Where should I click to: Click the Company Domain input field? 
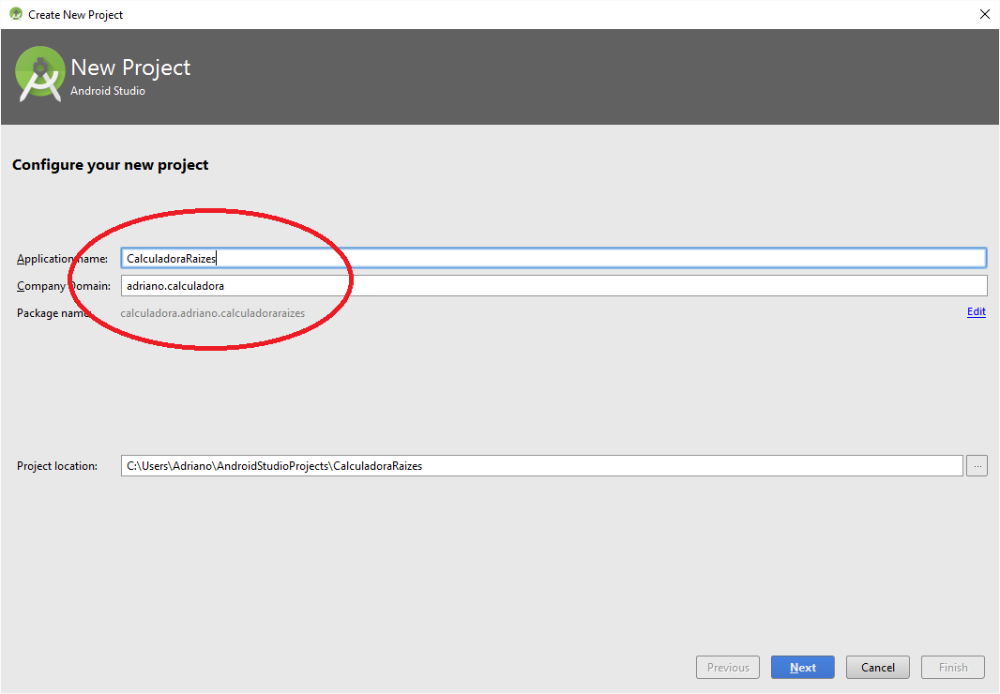click(554, 286)
